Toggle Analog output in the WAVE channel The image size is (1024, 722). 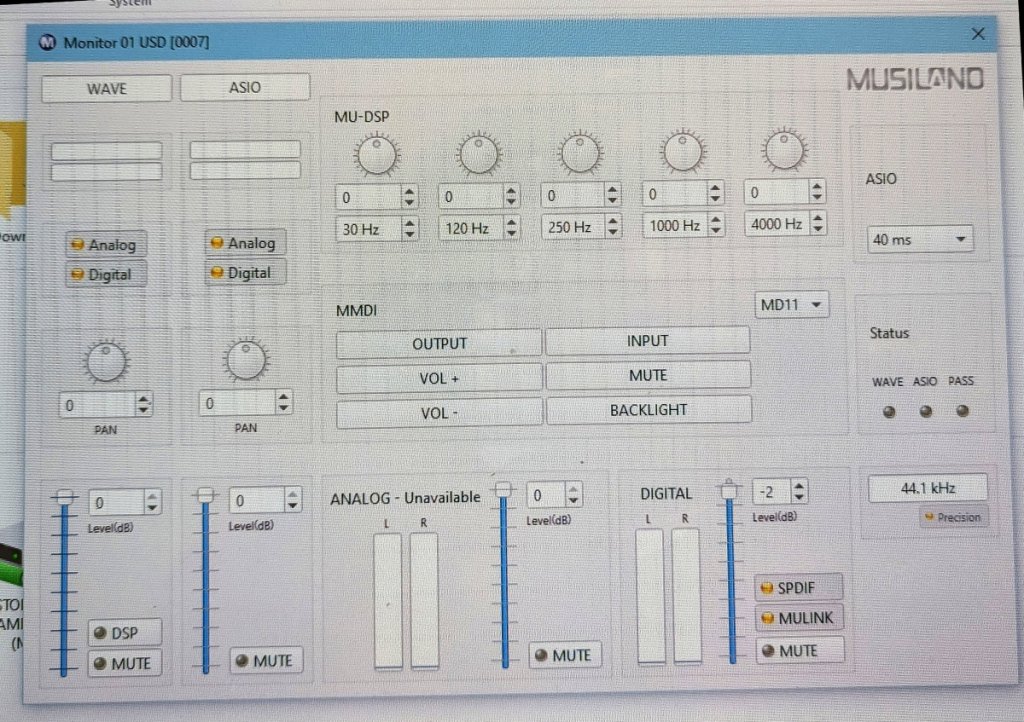106,245
